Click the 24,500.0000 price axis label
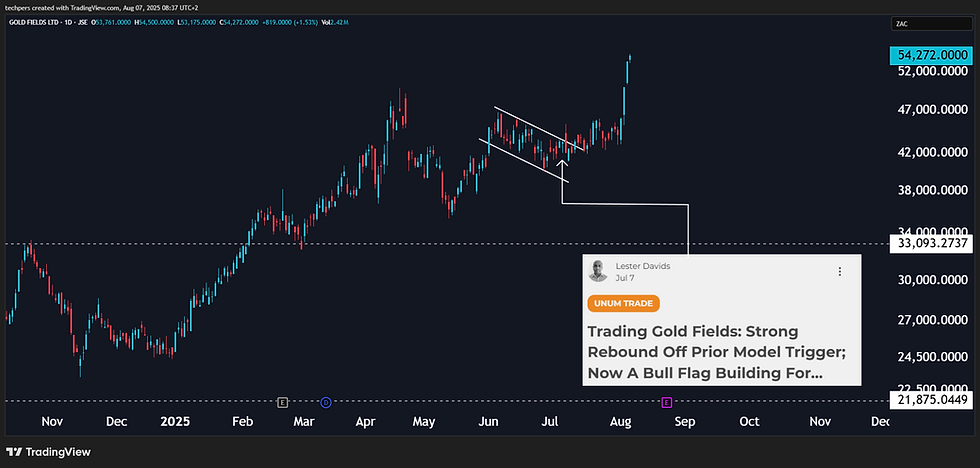Viewport: 980px width, 468px height. pos(931,357)
